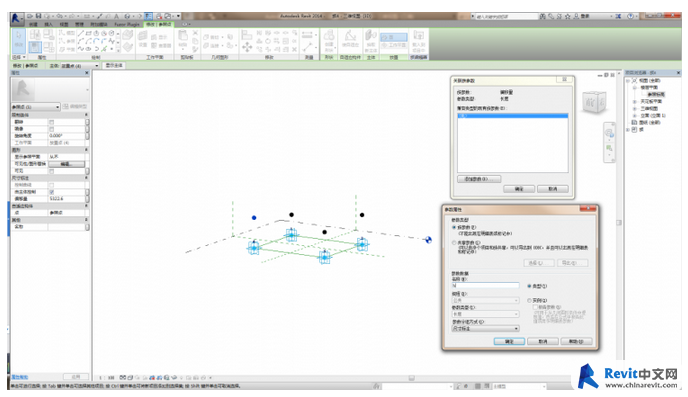
Task: Select the Line draw tool in Draw panel
Action: [81, 33]
